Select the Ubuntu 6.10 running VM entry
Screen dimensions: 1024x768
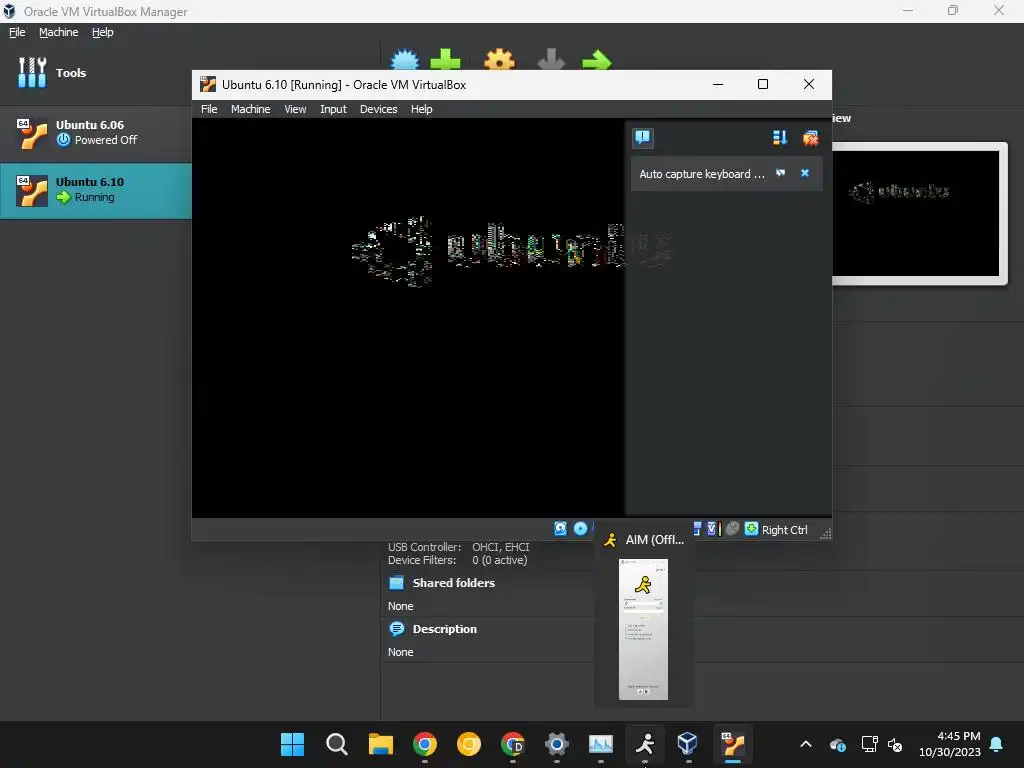click(x=96, y=190)
